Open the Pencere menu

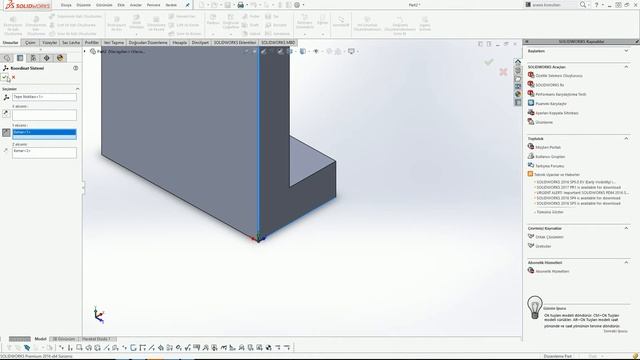point(153,5)
